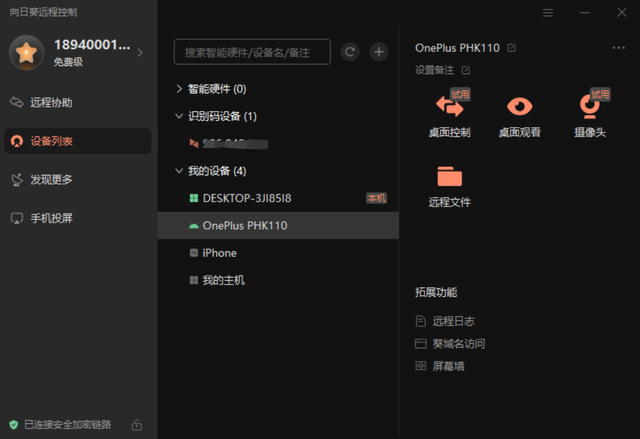Open more options for OnePlus PHK110
The width and height of the screenshot is (640, 439).
click(x=618, y=48)
